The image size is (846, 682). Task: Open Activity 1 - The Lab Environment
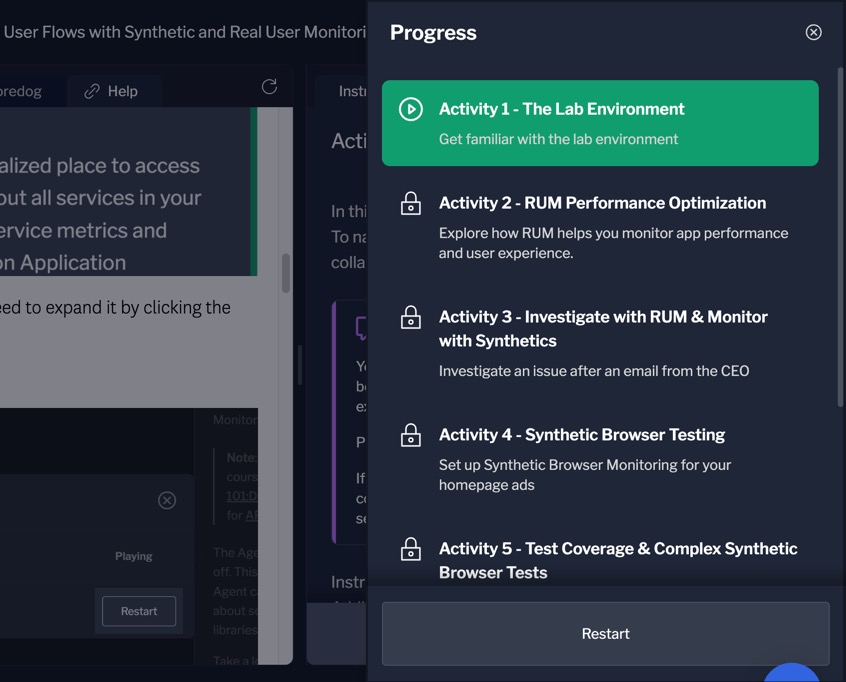coord(600,123)
